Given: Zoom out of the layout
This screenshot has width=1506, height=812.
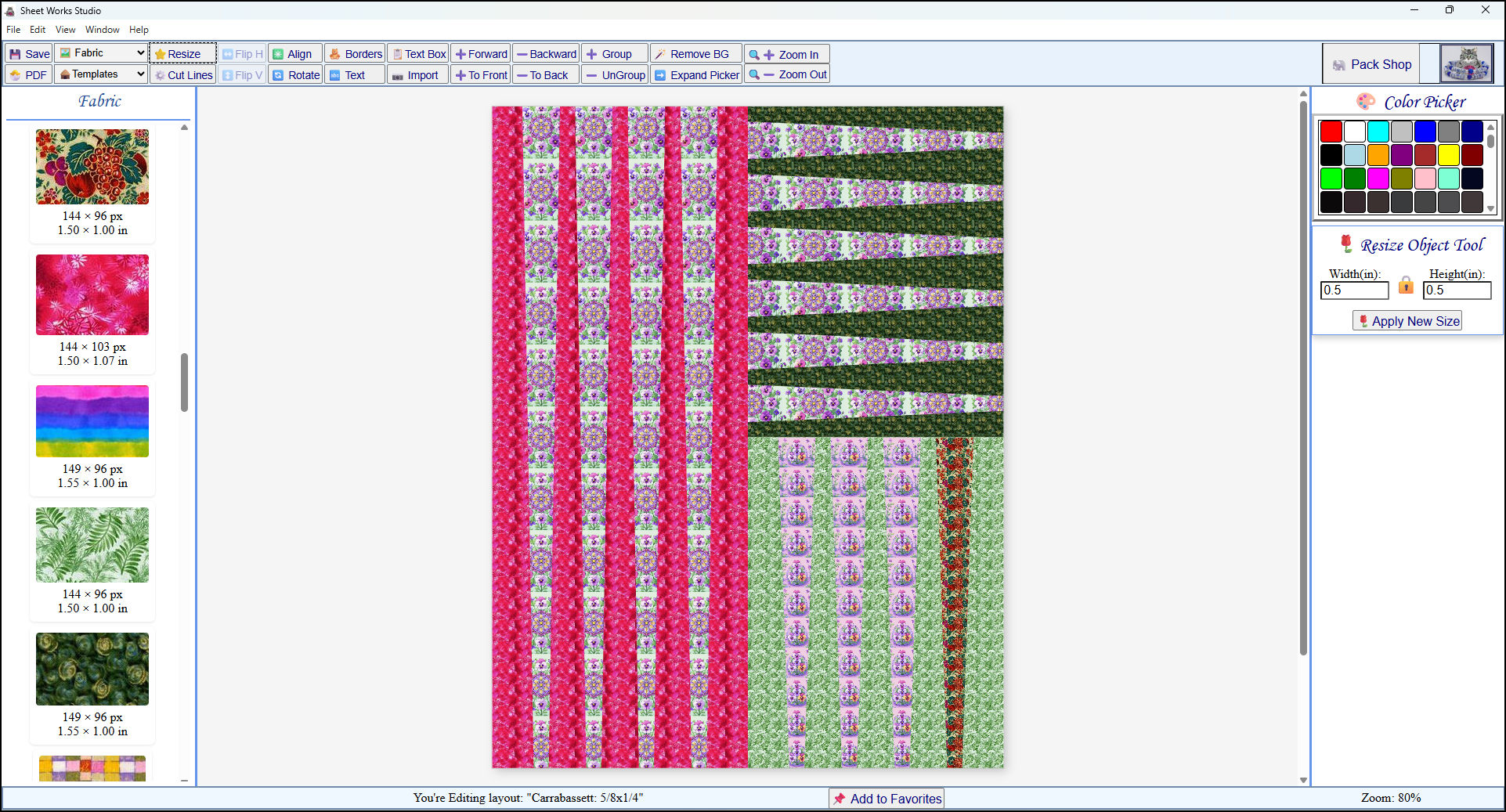Looking at the screenshot, I should pos(786,74).
